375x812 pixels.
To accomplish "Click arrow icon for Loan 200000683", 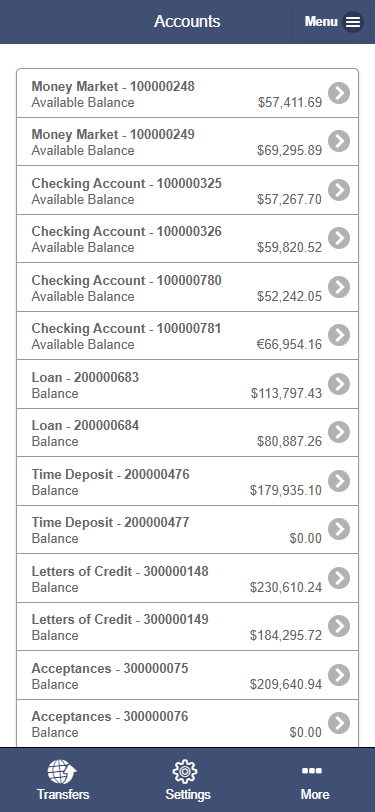I will point(339,384).
